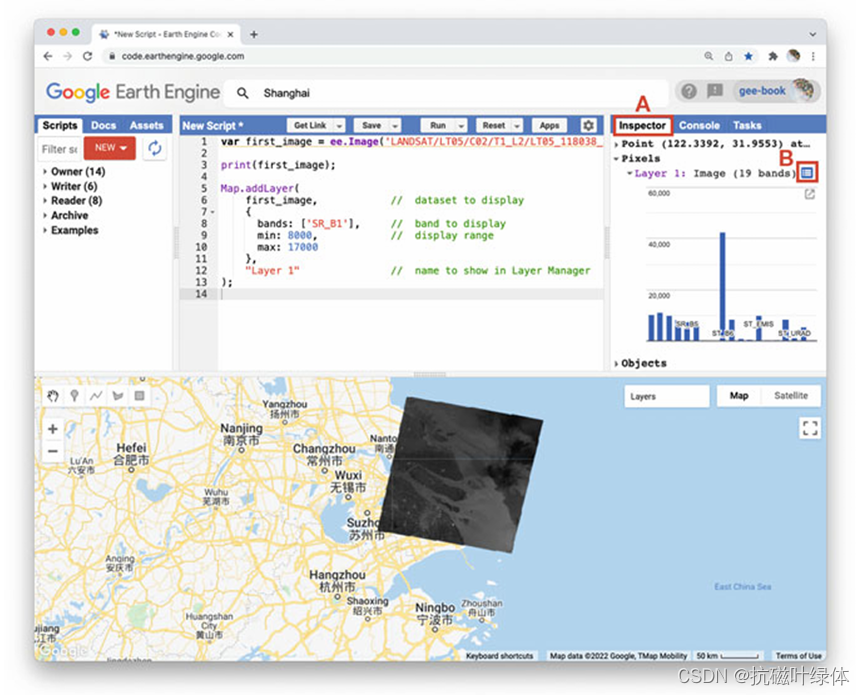Select the hand pan tool on map

point(53,396)
